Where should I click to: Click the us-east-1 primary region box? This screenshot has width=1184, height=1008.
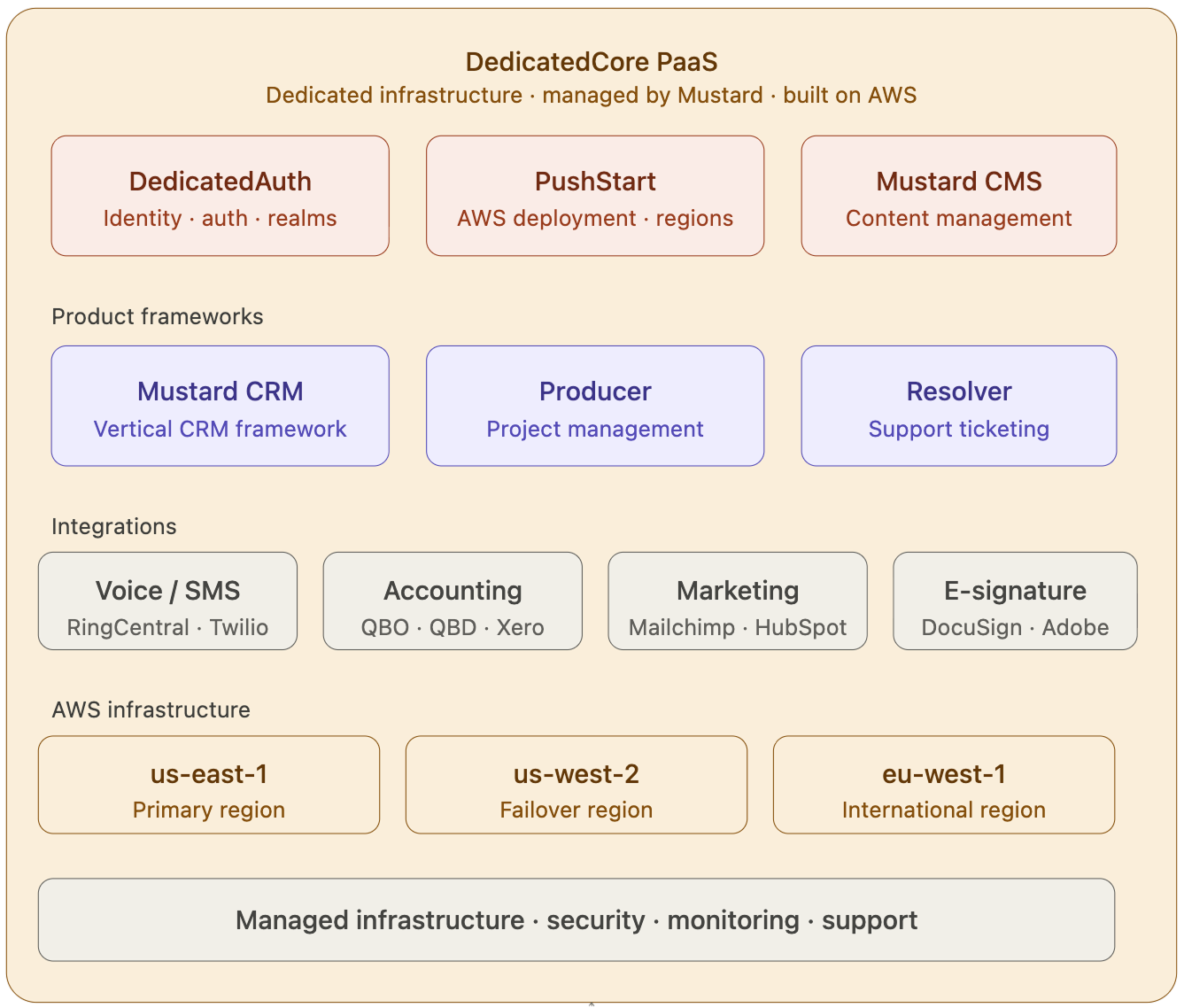(x=208, y=785)
